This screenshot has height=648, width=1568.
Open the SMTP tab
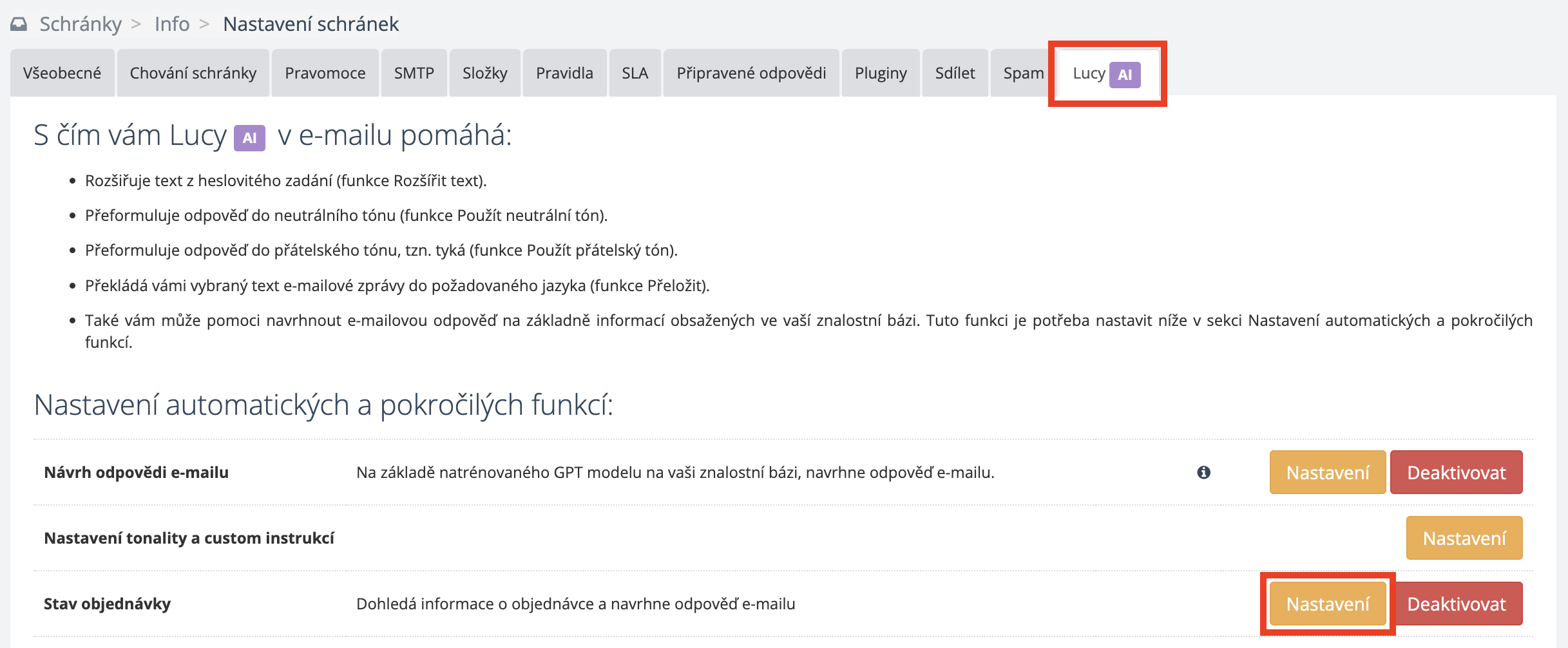(x=414, y=73)
